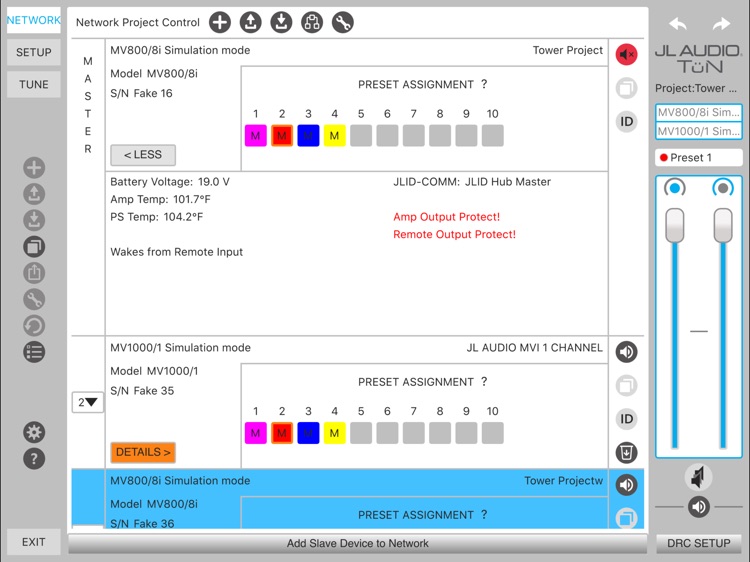Click the redo arrow
The height and width of the screenshot is (562, 750).
(x=721, y=23)
